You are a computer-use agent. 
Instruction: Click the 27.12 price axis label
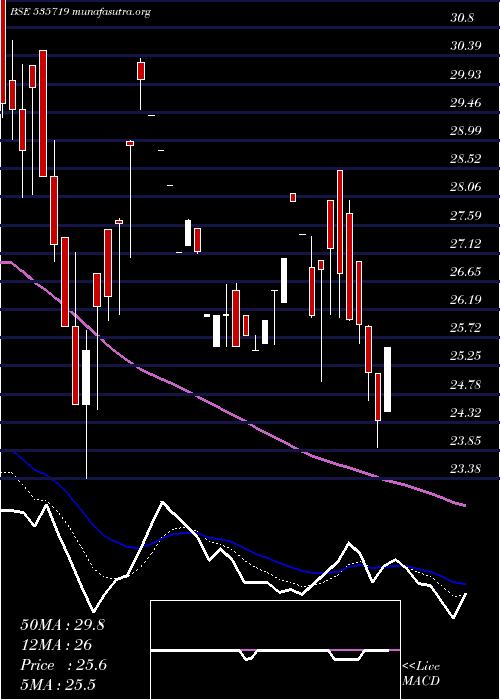click(x=466, y=244)
